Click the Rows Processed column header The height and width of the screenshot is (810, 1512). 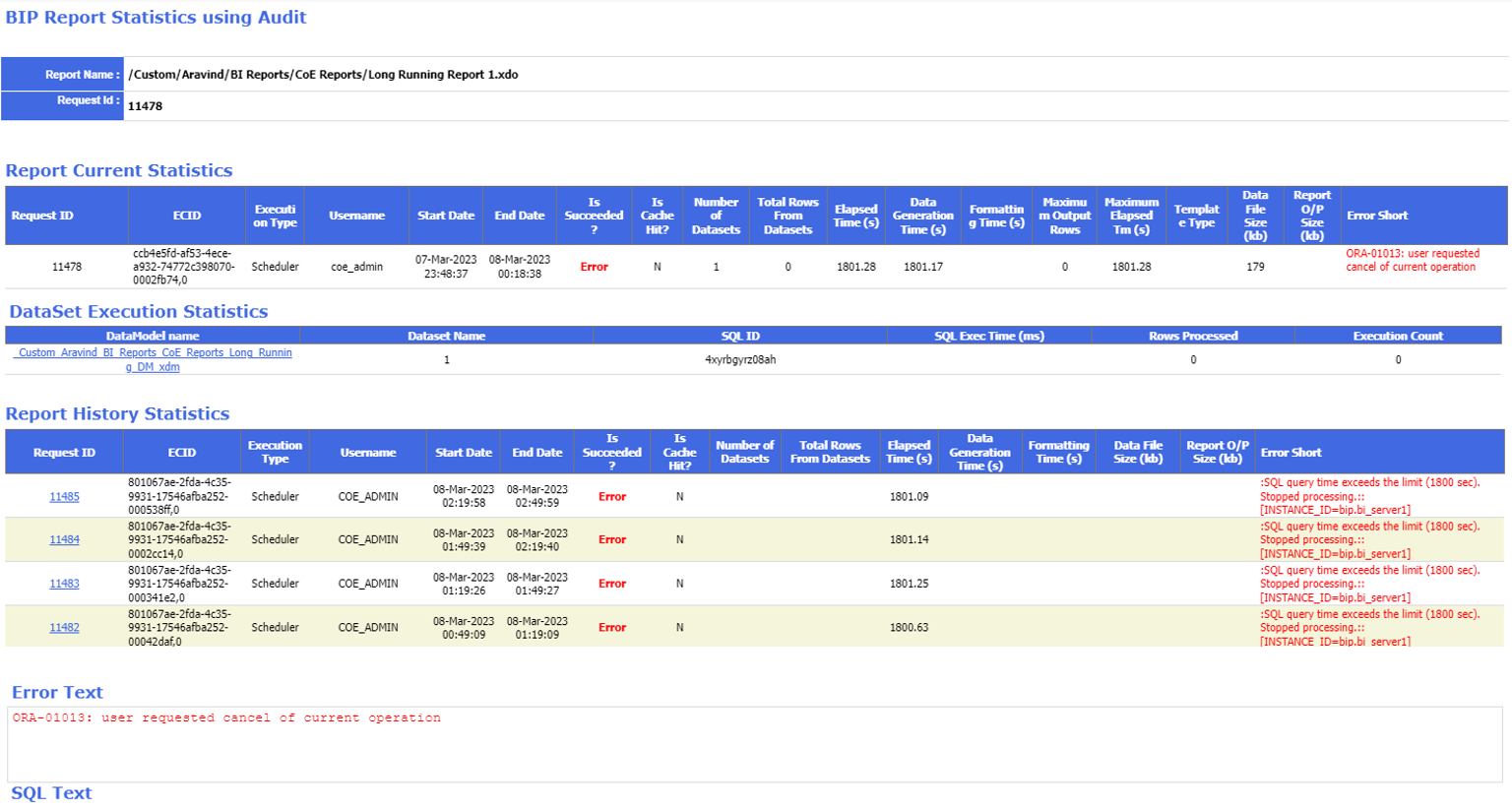[x=1192, y=336]
